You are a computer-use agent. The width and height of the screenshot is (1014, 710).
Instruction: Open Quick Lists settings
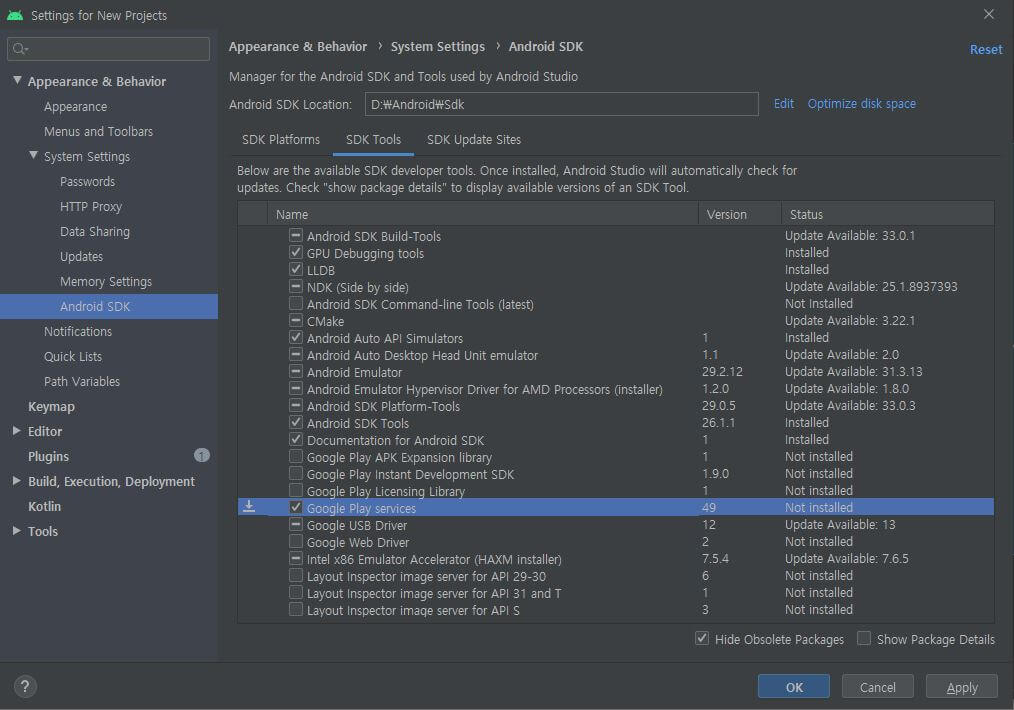pyautogui.click(x=72, y=356)
